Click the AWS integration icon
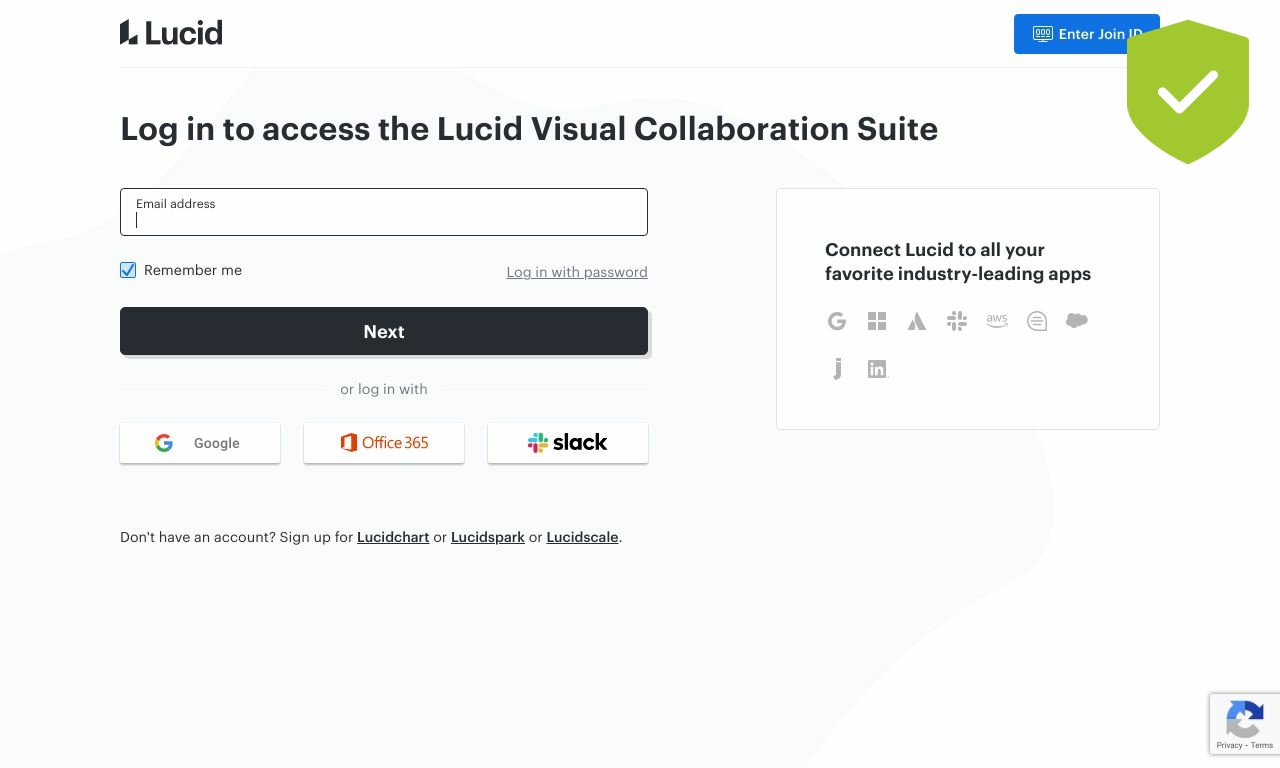 (x=997, y=321)
